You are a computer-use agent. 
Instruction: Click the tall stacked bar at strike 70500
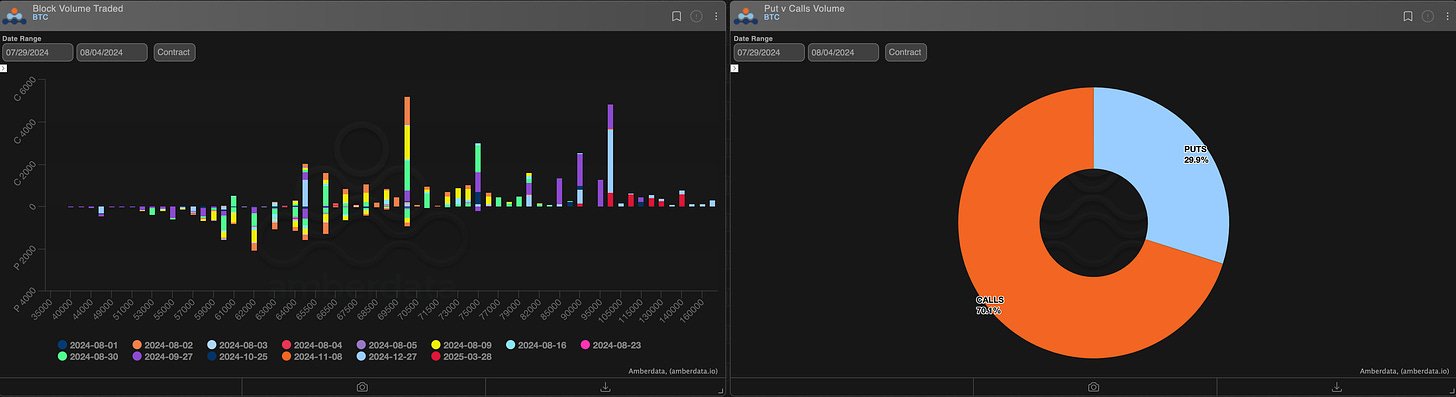(407, 162)
